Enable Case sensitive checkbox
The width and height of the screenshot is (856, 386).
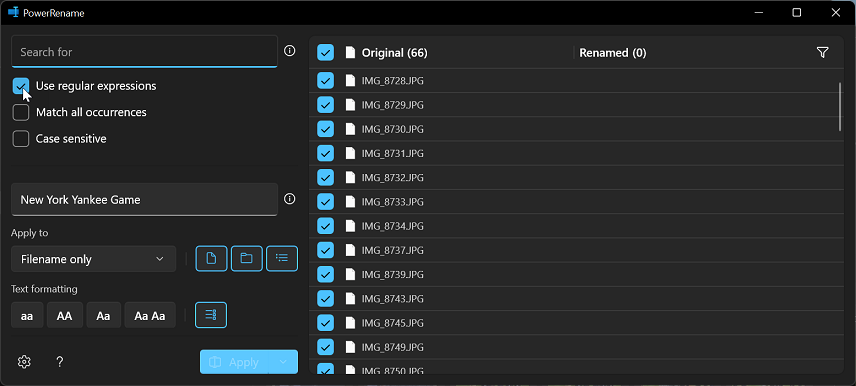click(21, 139)
